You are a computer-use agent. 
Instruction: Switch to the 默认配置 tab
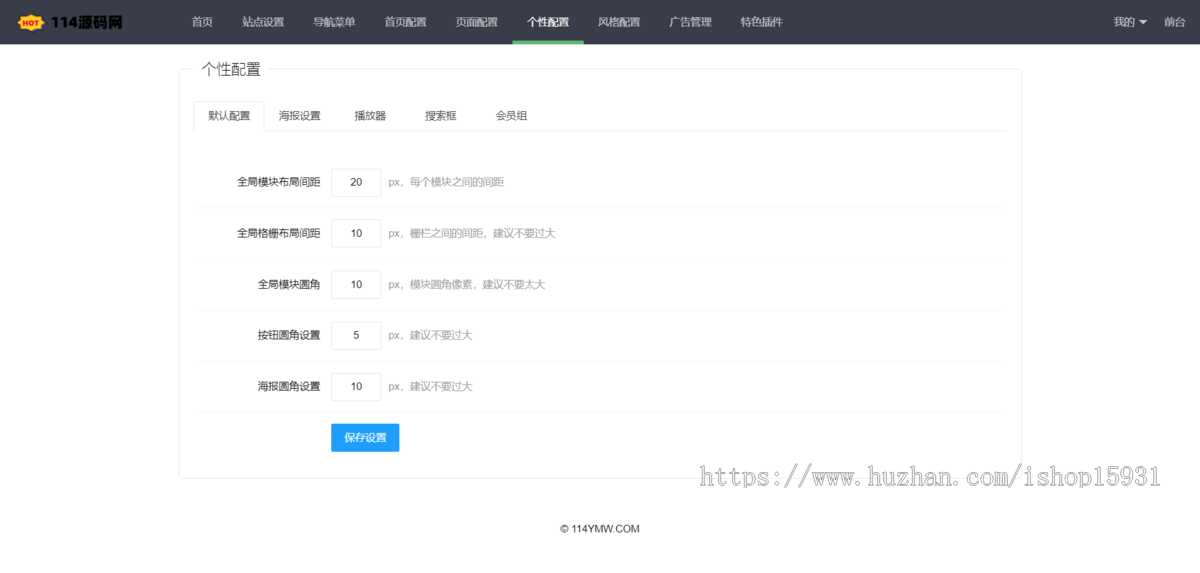point(229,116)
